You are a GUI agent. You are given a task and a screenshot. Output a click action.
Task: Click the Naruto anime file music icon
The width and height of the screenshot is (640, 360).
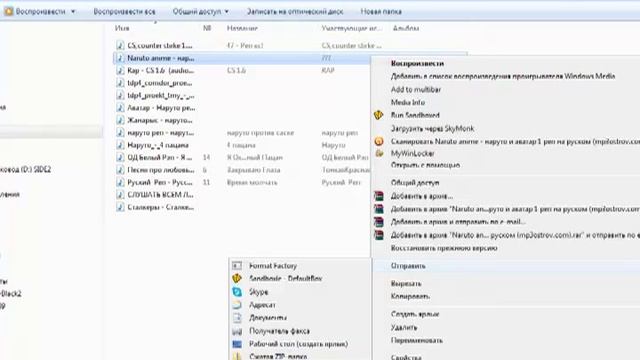point(120,58)
